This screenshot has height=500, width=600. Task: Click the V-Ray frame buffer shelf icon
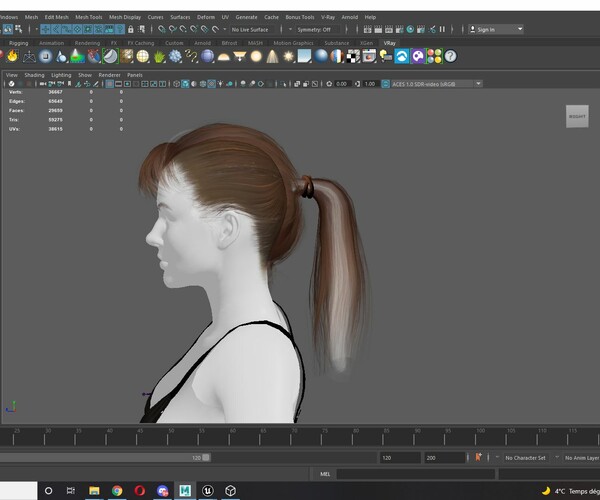[369, 56]
